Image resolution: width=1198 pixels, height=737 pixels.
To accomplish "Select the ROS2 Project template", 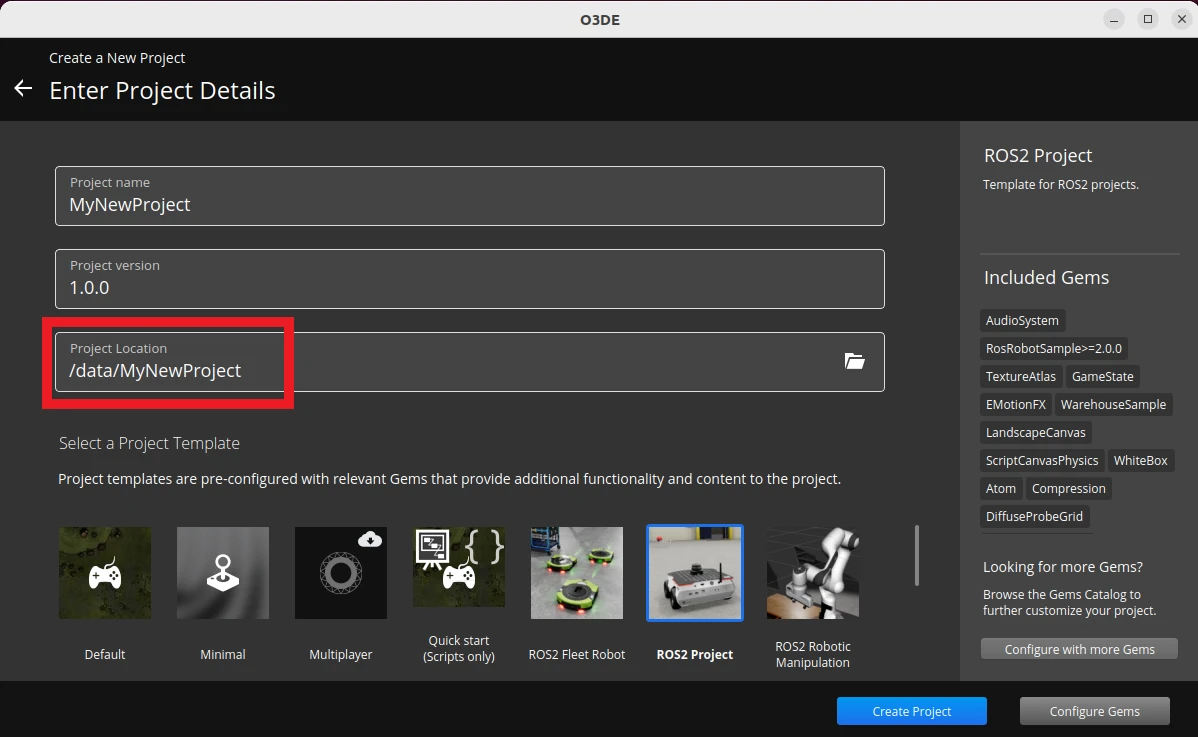I will 695,573.
